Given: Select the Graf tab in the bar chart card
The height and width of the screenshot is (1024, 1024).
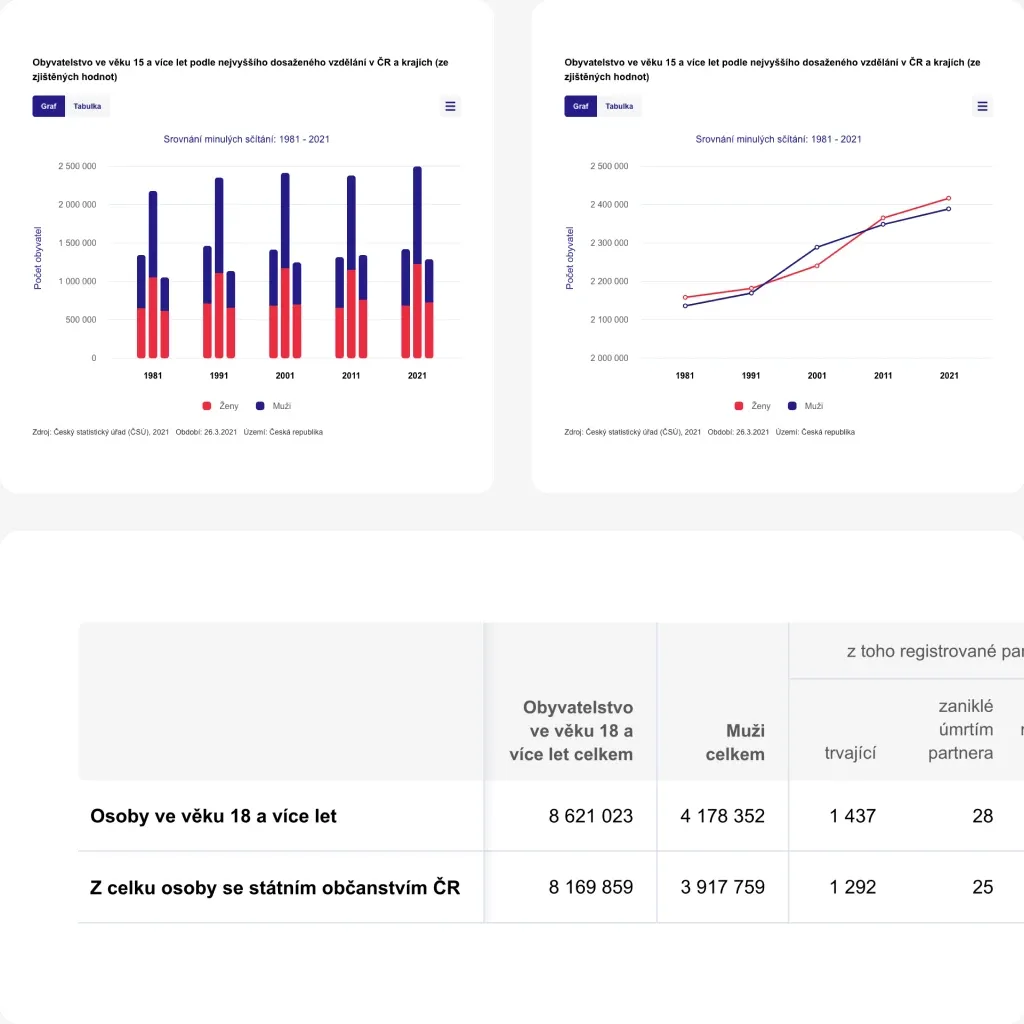Looking at the screenshot, I should pos(49,106).
